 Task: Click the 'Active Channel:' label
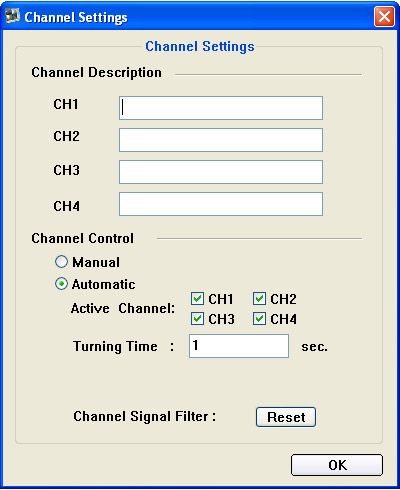[123, 308]
